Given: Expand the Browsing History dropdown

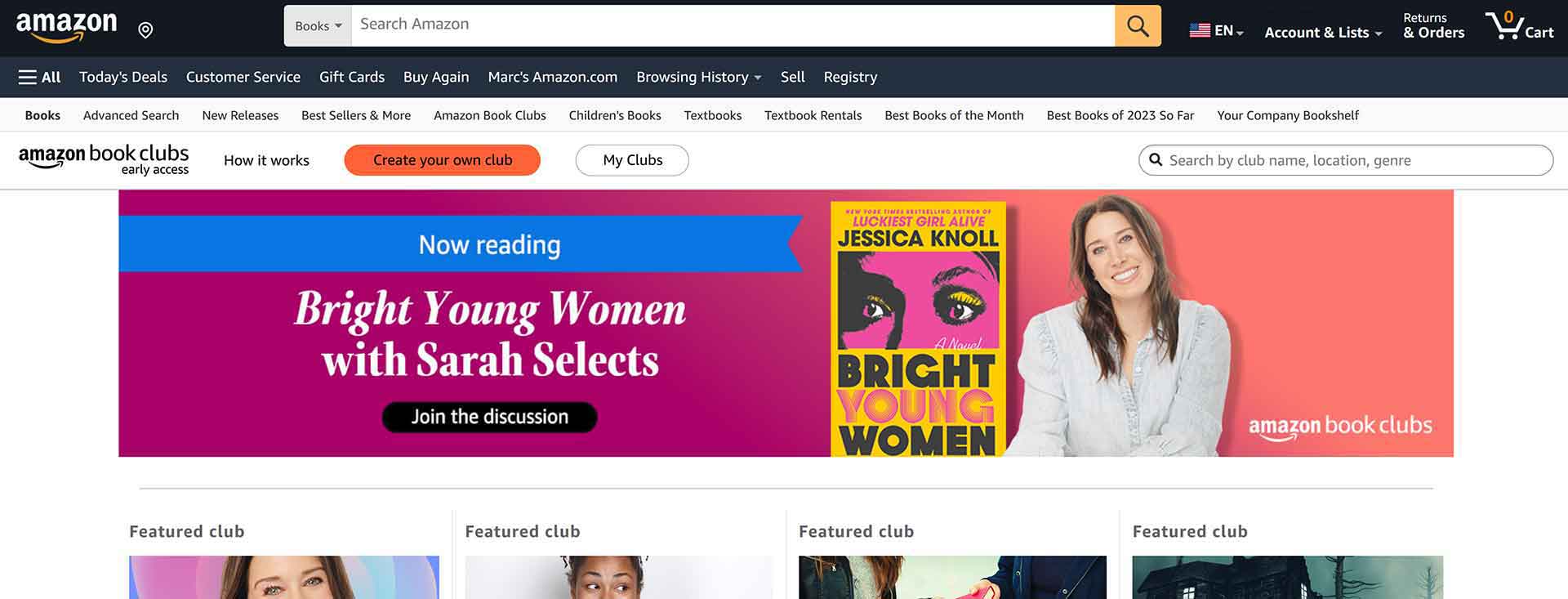Looking at the screenshot, I should pos(698,77).
